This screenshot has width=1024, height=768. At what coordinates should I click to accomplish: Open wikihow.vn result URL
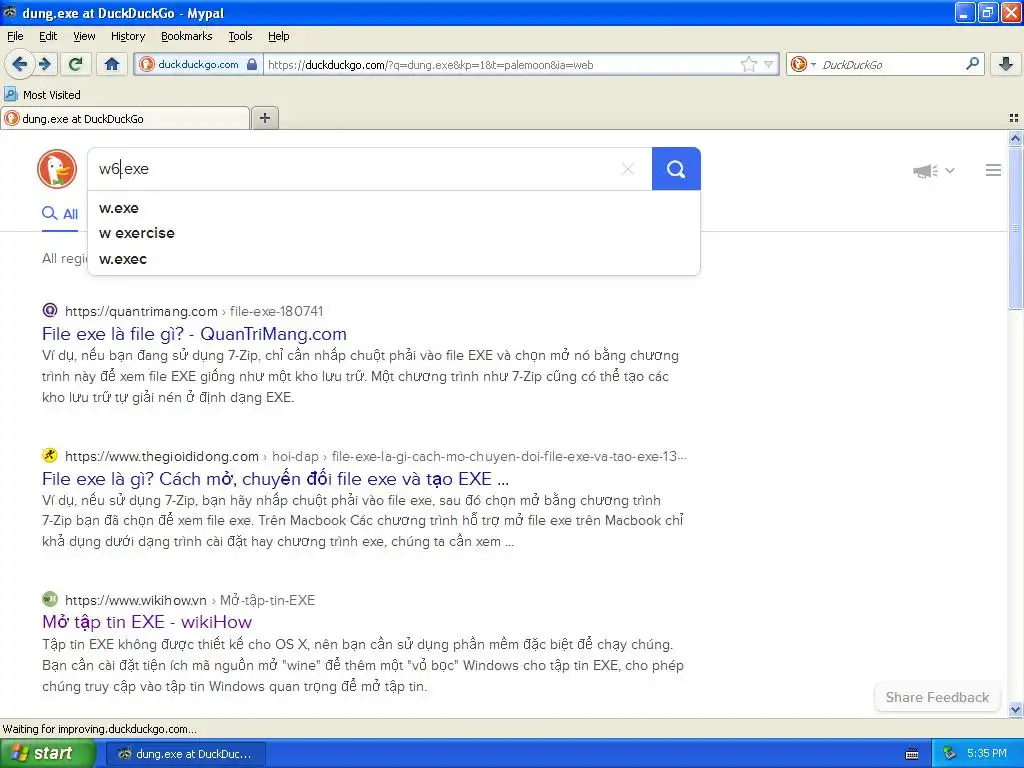(x=190, y=600)
